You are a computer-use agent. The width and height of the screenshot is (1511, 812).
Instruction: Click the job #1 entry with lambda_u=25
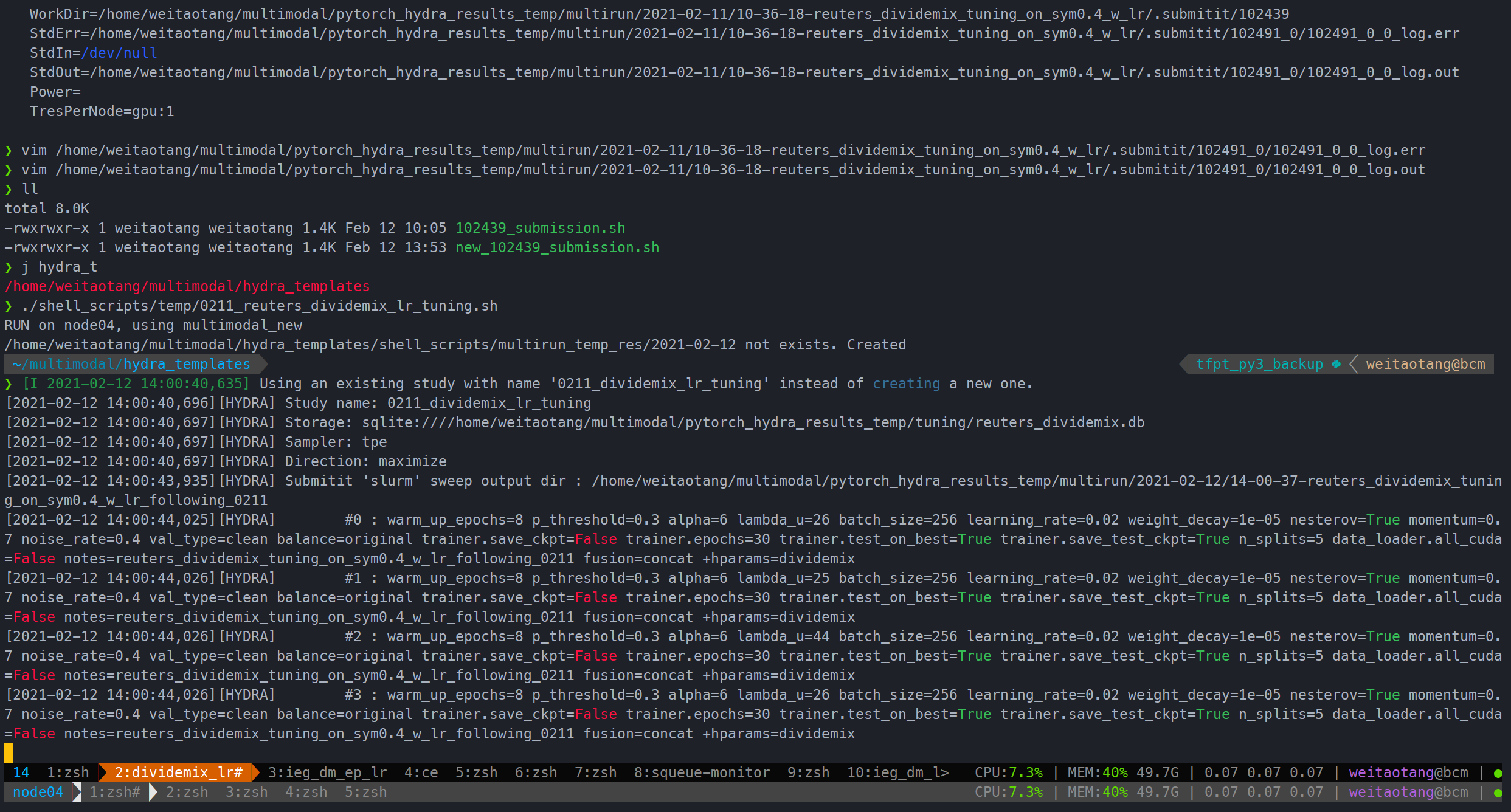[753, 597]
